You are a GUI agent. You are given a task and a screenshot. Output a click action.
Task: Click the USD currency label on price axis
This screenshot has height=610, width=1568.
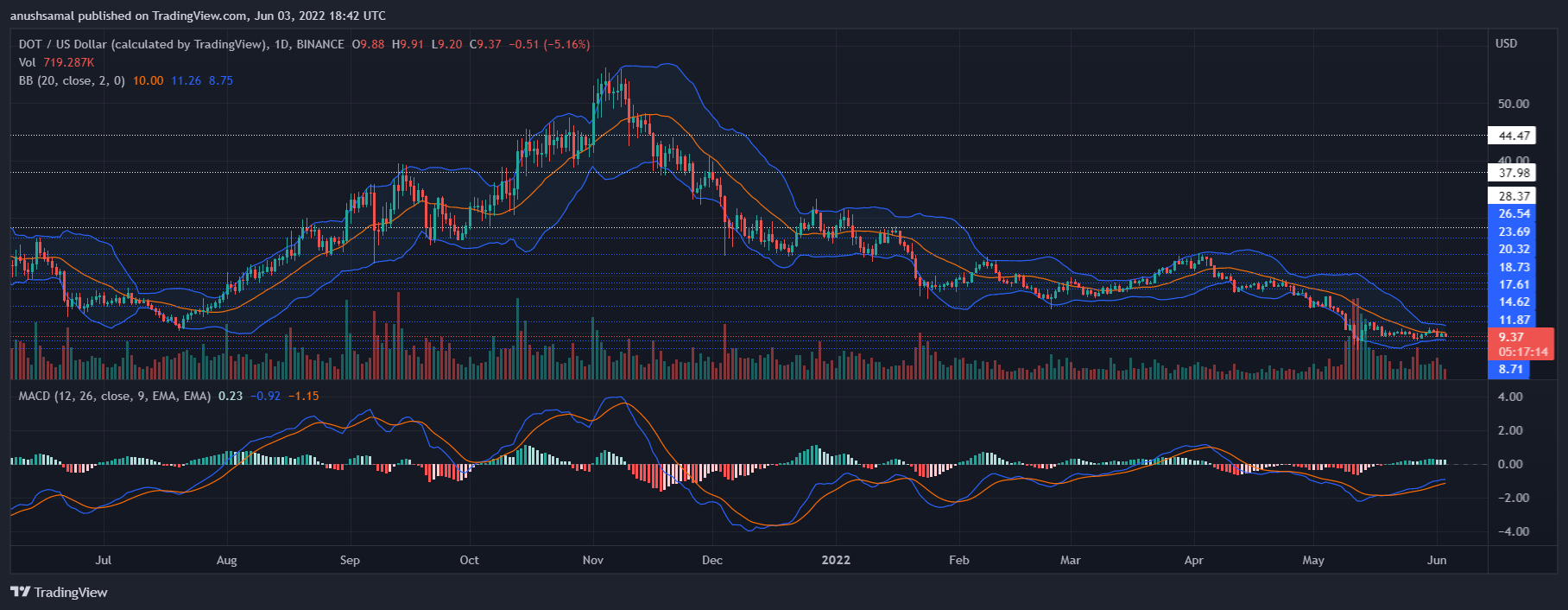click(1506, 43)
